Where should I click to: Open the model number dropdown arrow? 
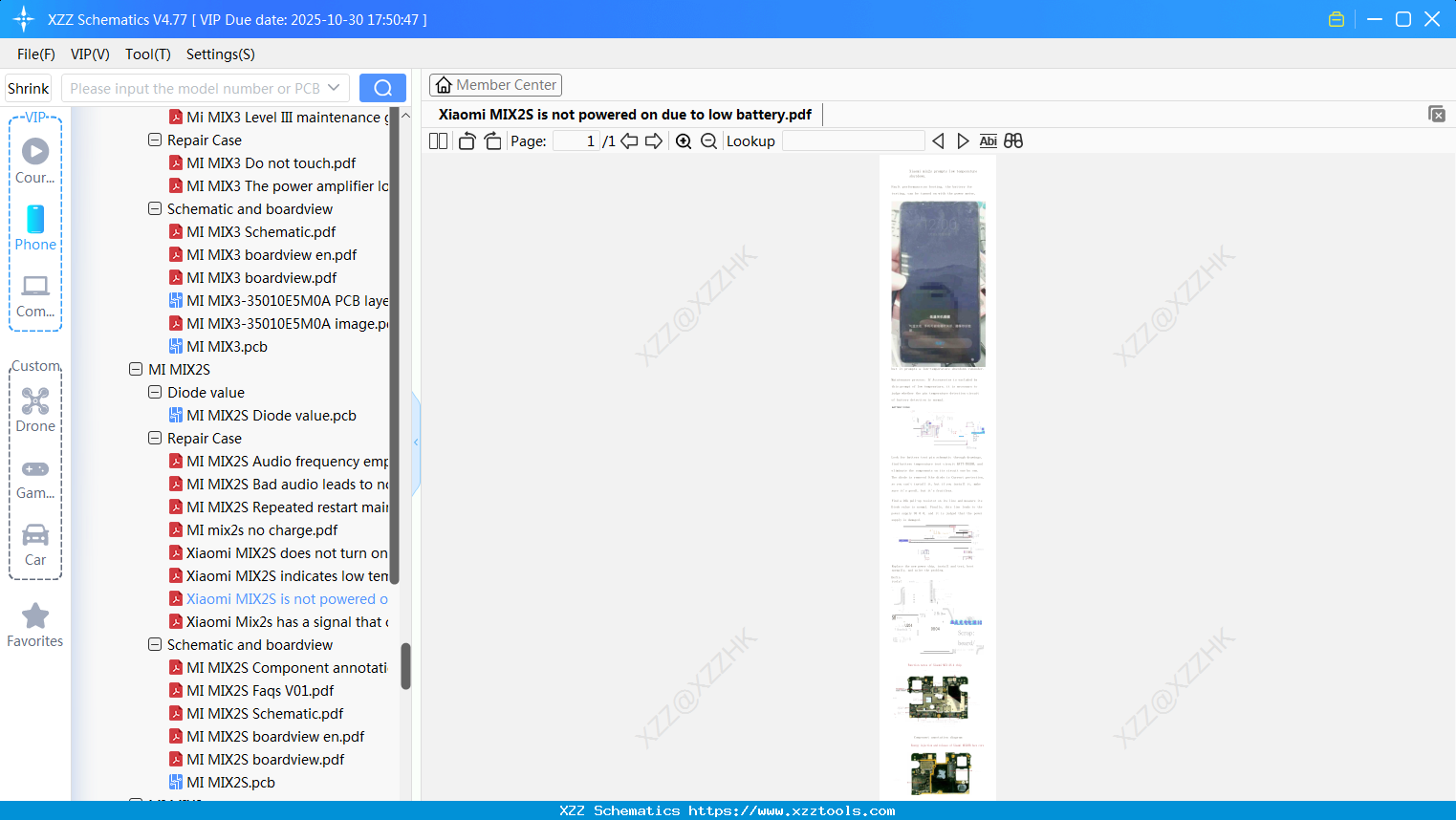click(334, 88)
